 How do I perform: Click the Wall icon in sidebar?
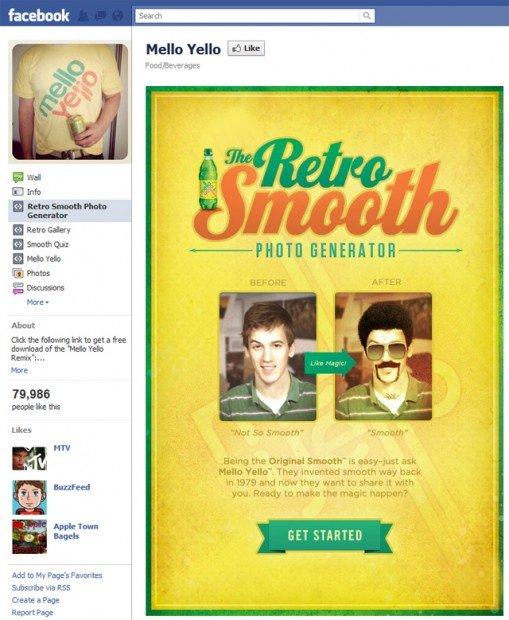tap(18, 177)
